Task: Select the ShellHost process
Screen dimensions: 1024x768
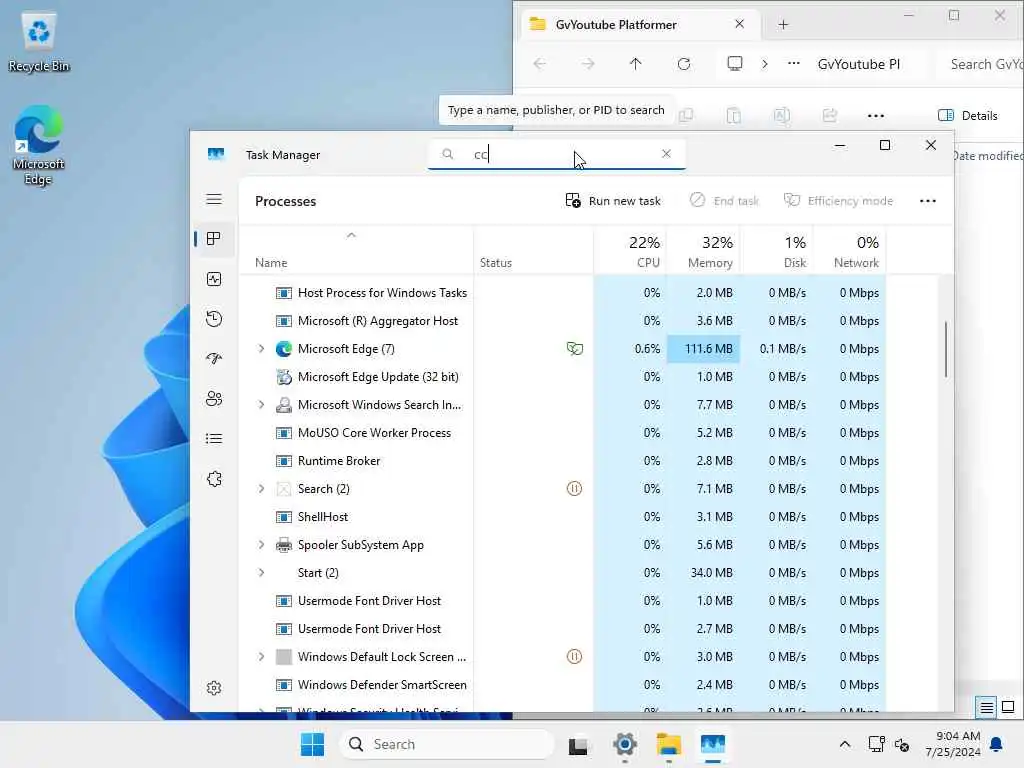Action: (563, 517)
